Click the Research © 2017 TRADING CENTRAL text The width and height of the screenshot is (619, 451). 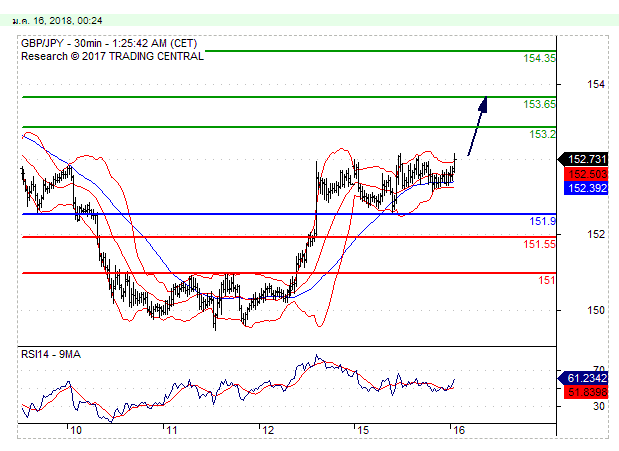pyautogui.click(x=113, y=56)
